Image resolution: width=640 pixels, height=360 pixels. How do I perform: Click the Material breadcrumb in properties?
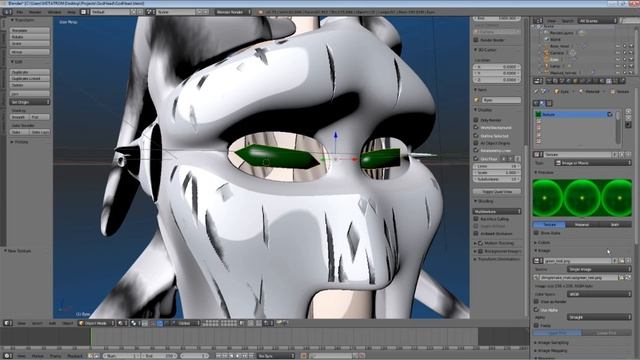tap(590, 91)
